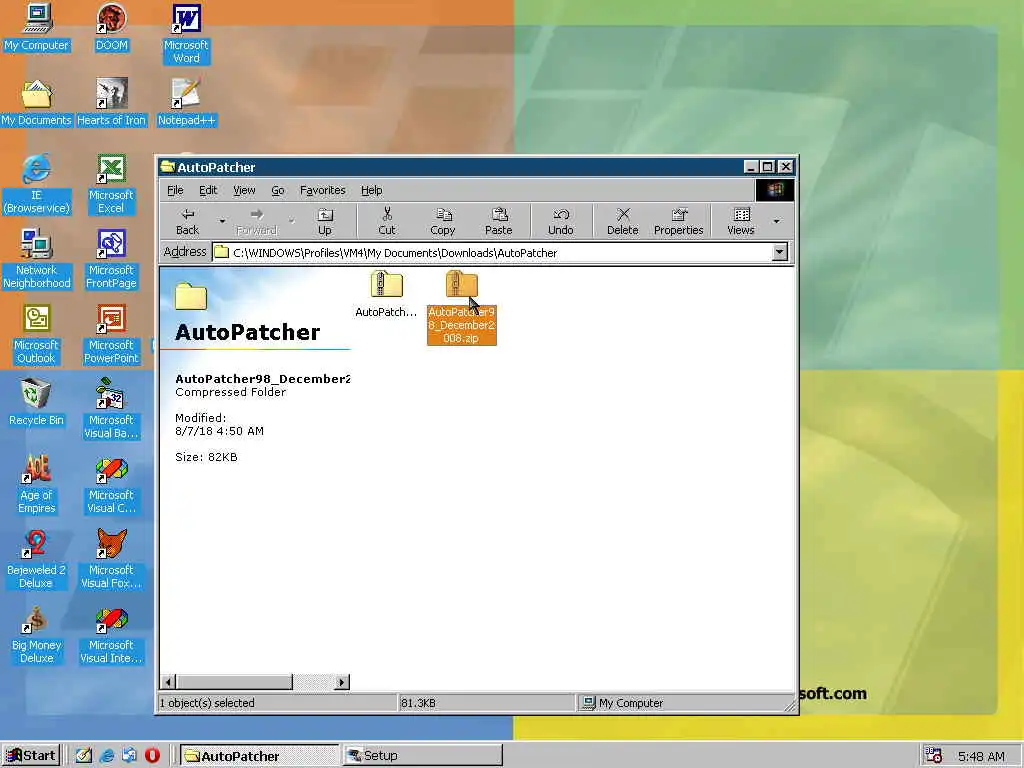Click the Start button
Image resolution: width=1024 pixels, height=768 pixels.
click(x=31, y=756)
